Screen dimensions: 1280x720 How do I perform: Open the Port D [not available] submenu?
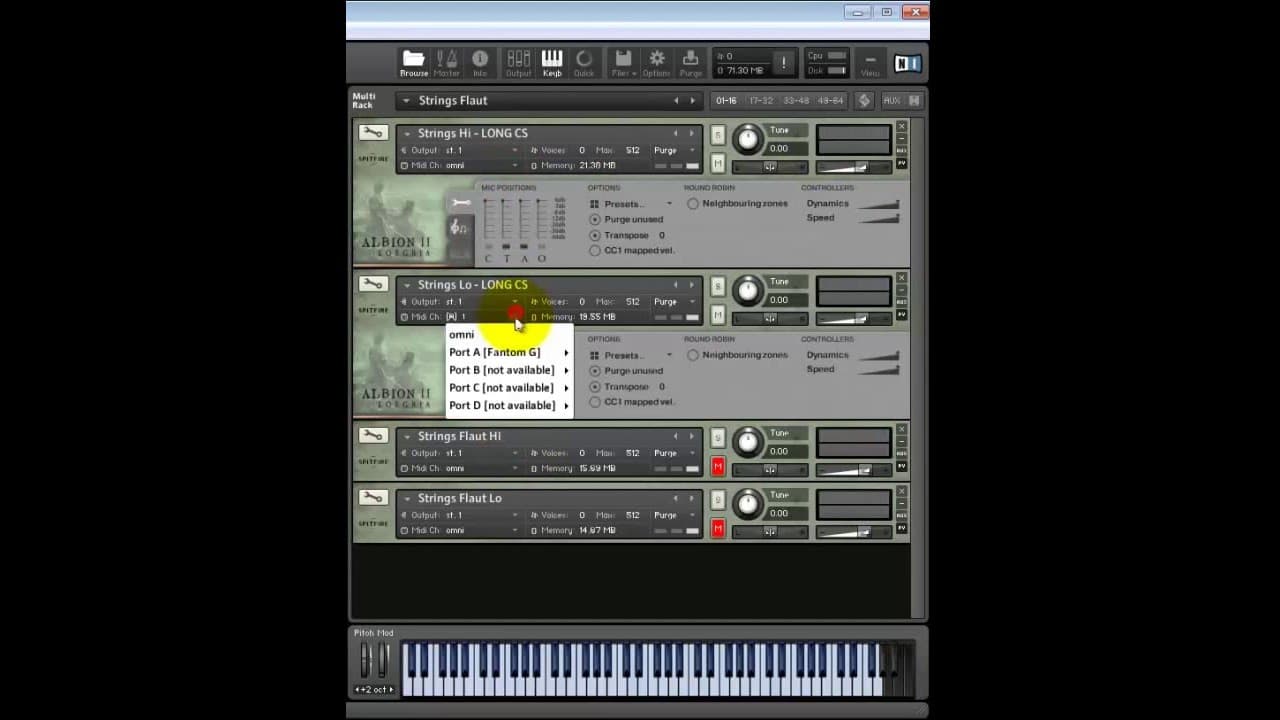point(509,405)
